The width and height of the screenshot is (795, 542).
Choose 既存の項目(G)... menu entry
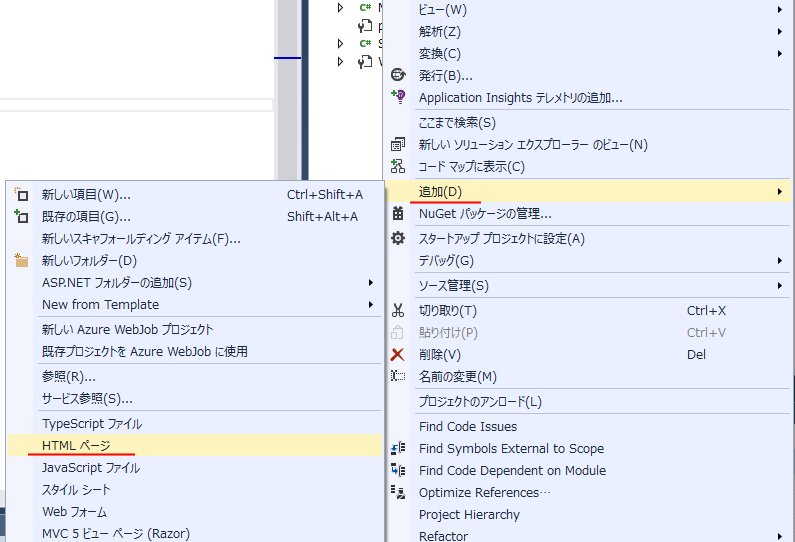click(x=195, y=216)
